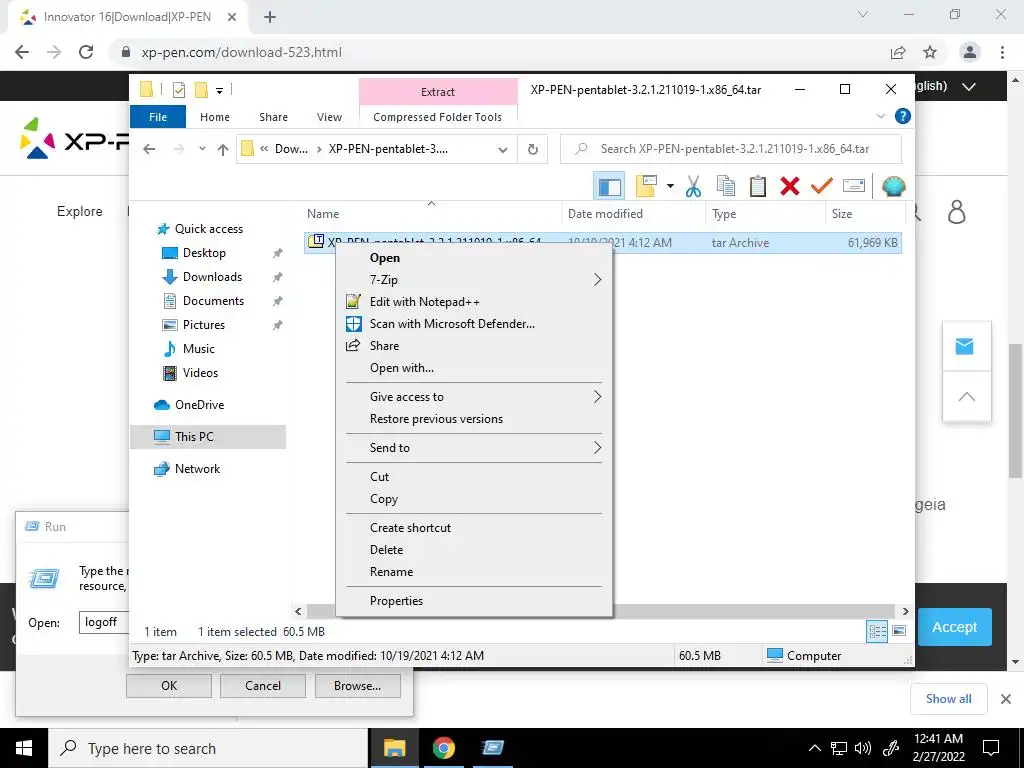Choose Rename from the context menu
Image resolution: width=1024 pixels, height=768 pixels.
click(472, 571)
